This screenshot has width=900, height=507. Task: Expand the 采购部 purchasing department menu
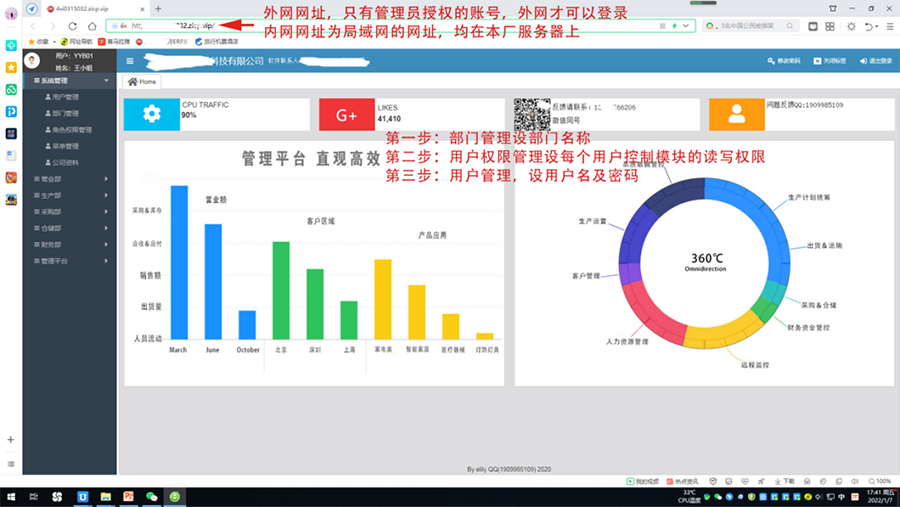(69, 212)
